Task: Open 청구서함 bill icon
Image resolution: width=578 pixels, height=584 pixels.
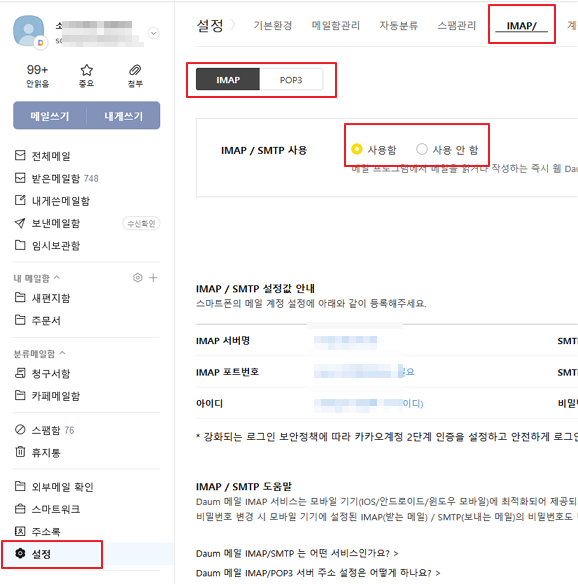Action: pyautogui.click(x=20, y=373)
